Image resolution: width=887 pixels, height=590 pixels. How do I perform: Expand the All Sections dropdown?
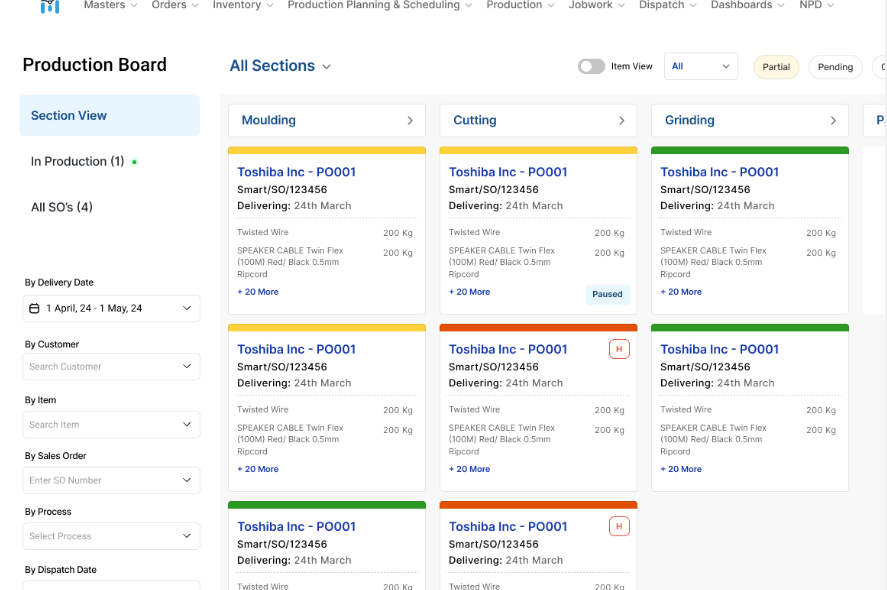click(x=280, y=66)
